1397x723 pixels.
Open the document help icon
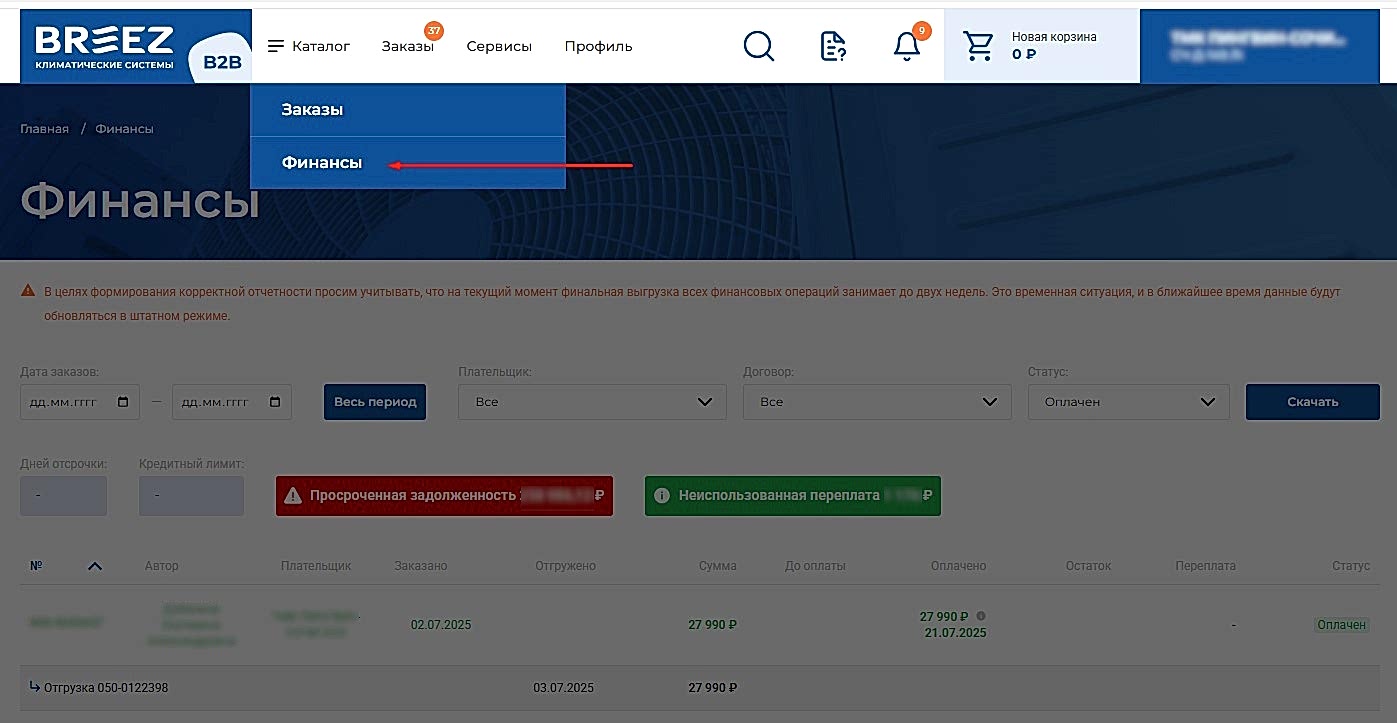tap(833, 46)
